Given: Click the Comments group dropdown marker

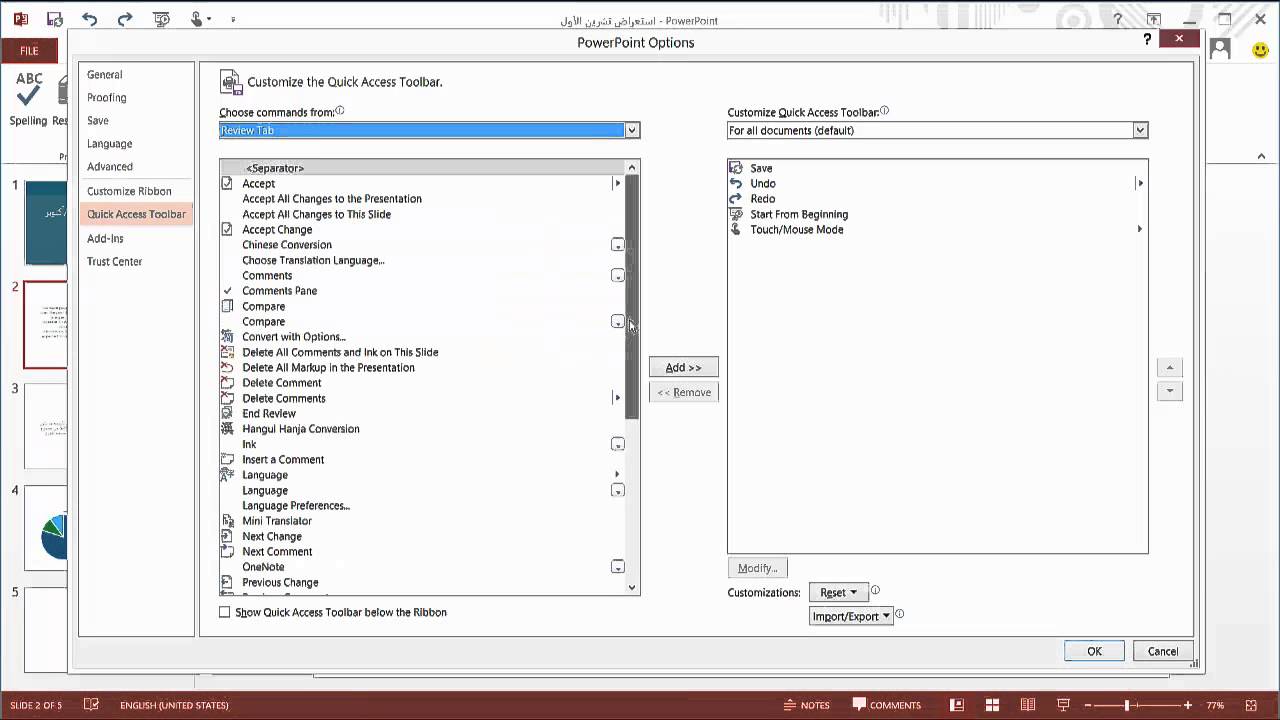Looking at the screenshot, I should (x=618, y=276).
